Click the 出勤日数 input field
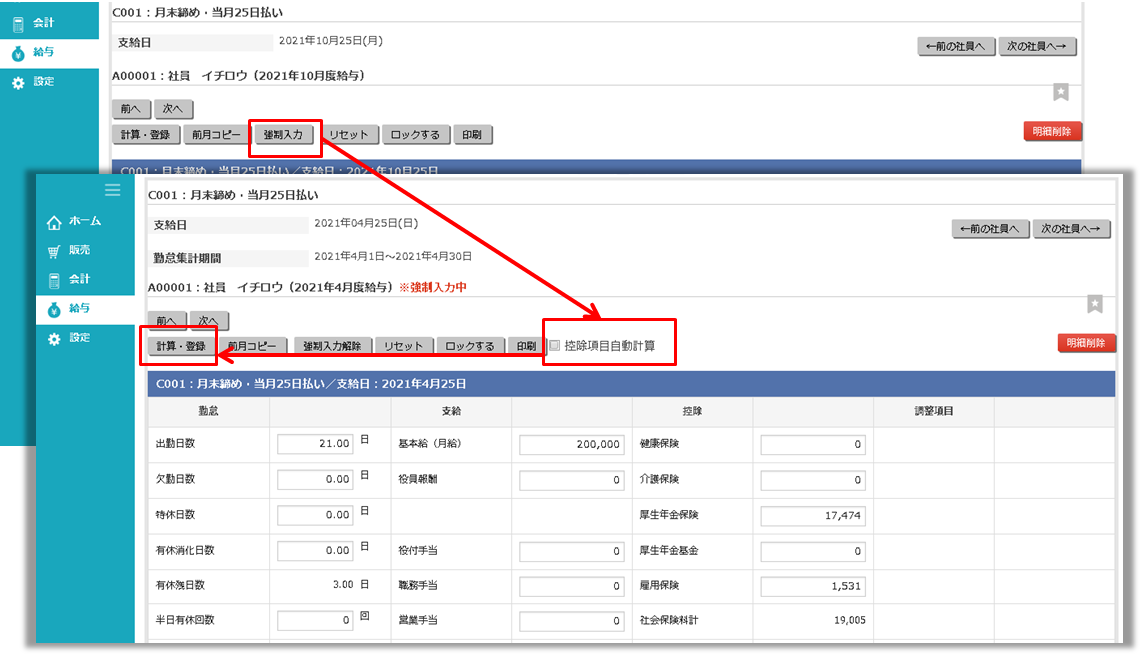 coord(315,444)
